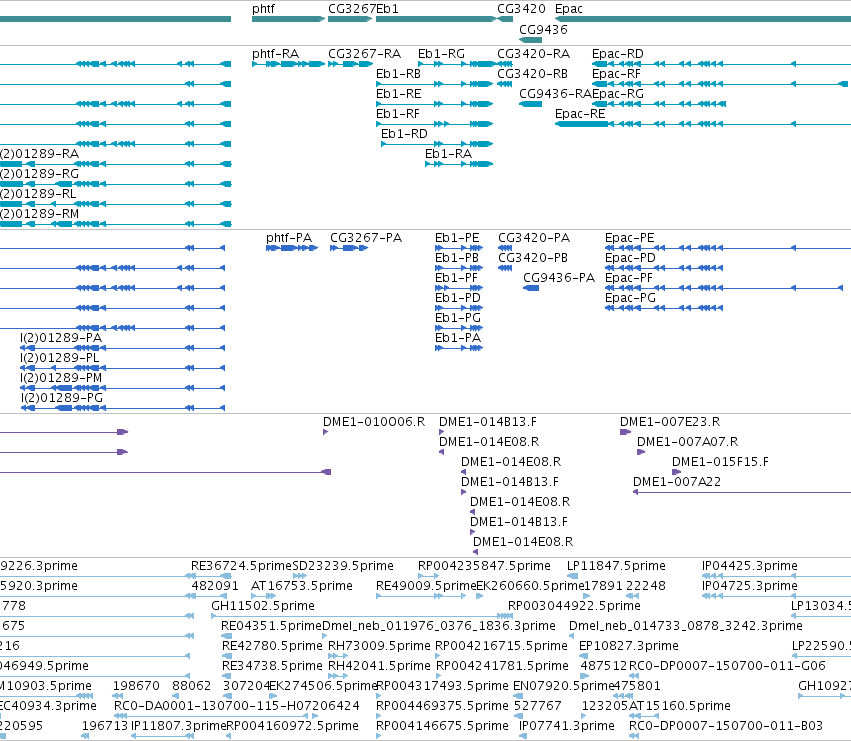
Task: Click EST EN07920.5prime label
Action: click(563, 686)
